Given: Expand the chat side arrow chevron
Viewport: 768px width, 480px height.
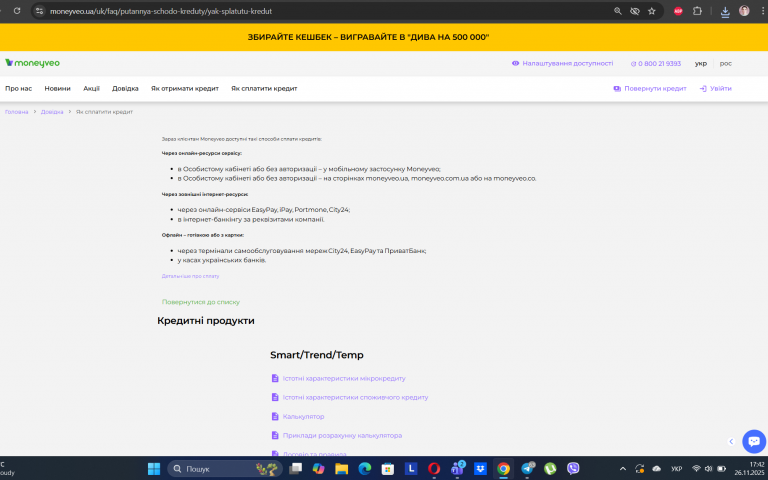Looking at the screenshot, I should 731,441.
